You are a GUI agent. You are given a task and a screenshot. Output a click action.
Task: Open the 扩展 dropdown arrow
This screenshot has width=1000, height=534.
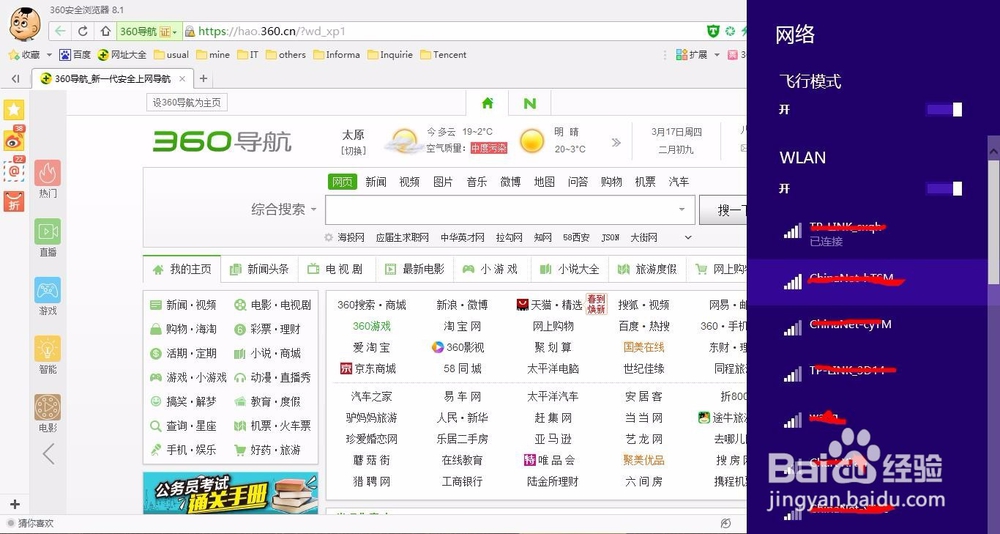(x=717, y=55)
